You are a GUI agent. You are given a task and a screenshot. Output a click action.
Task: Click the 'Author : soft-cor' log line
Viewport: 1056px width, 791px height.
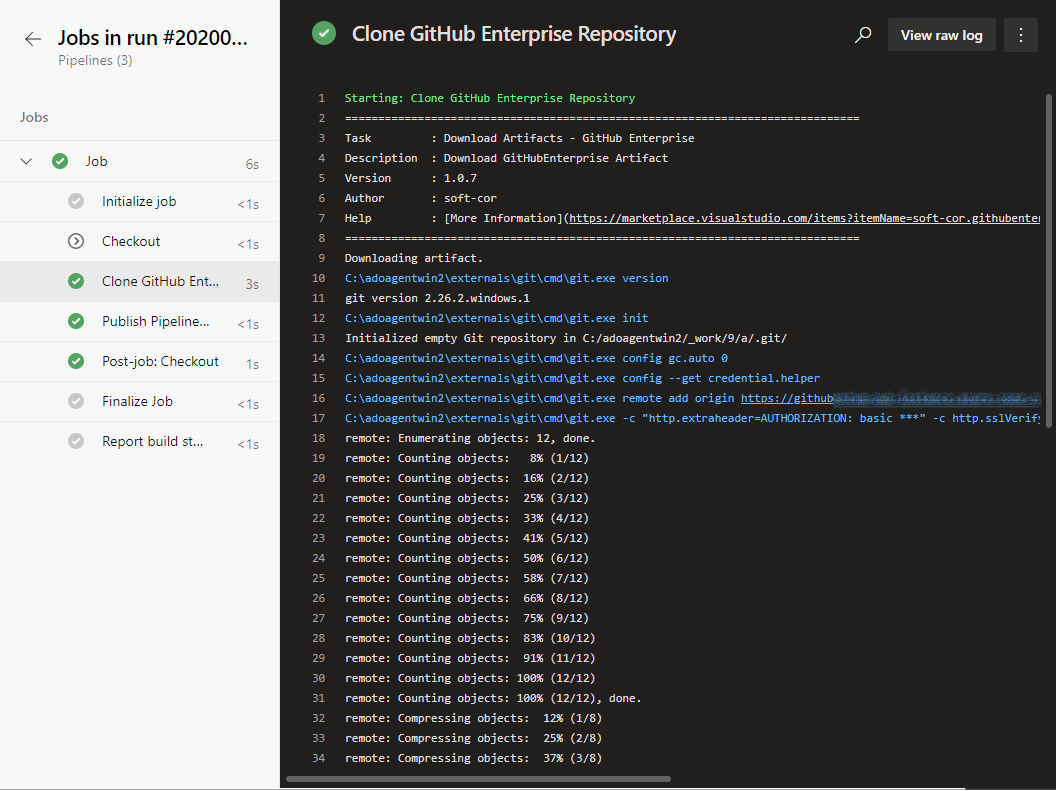click(421, 198)
